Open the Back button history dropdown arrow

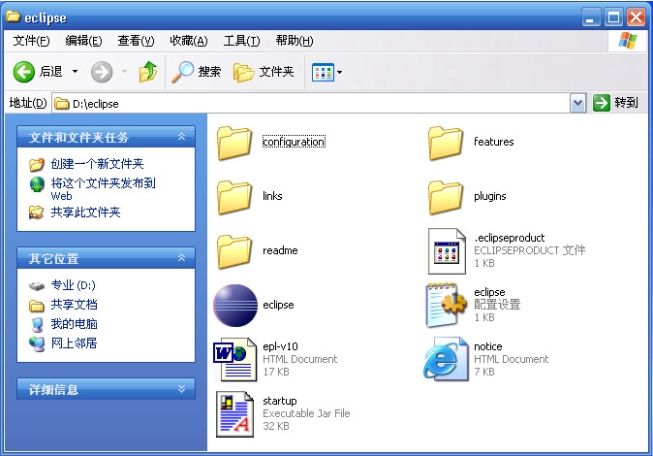click(x=75, y=72)
